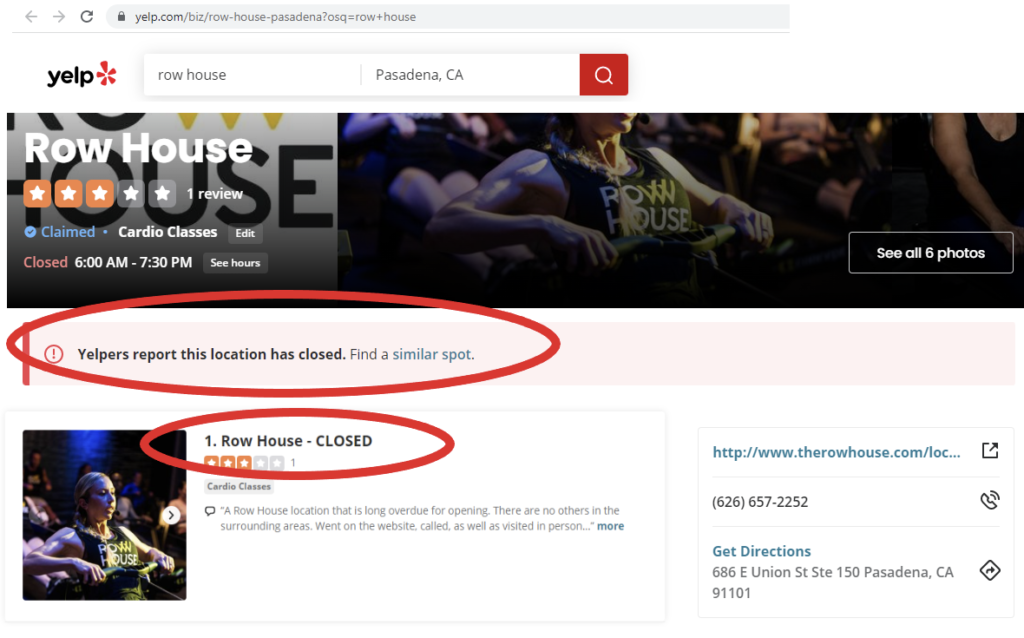Click the phone number (626) 657-2252
The height and width of the screenshot is (638, 1024).
click(x=760, y=502)
